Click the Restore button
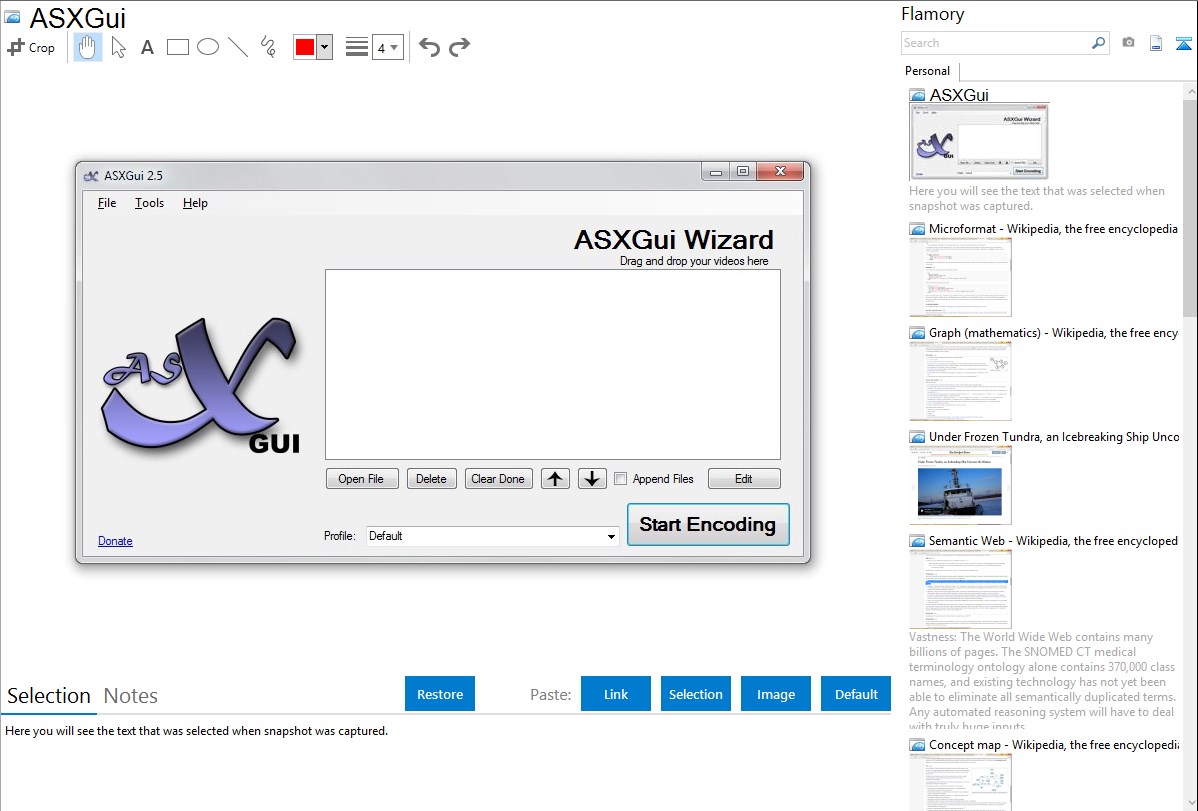The height and width of the screenshot is (811, 1198). (x=440, y=694)
